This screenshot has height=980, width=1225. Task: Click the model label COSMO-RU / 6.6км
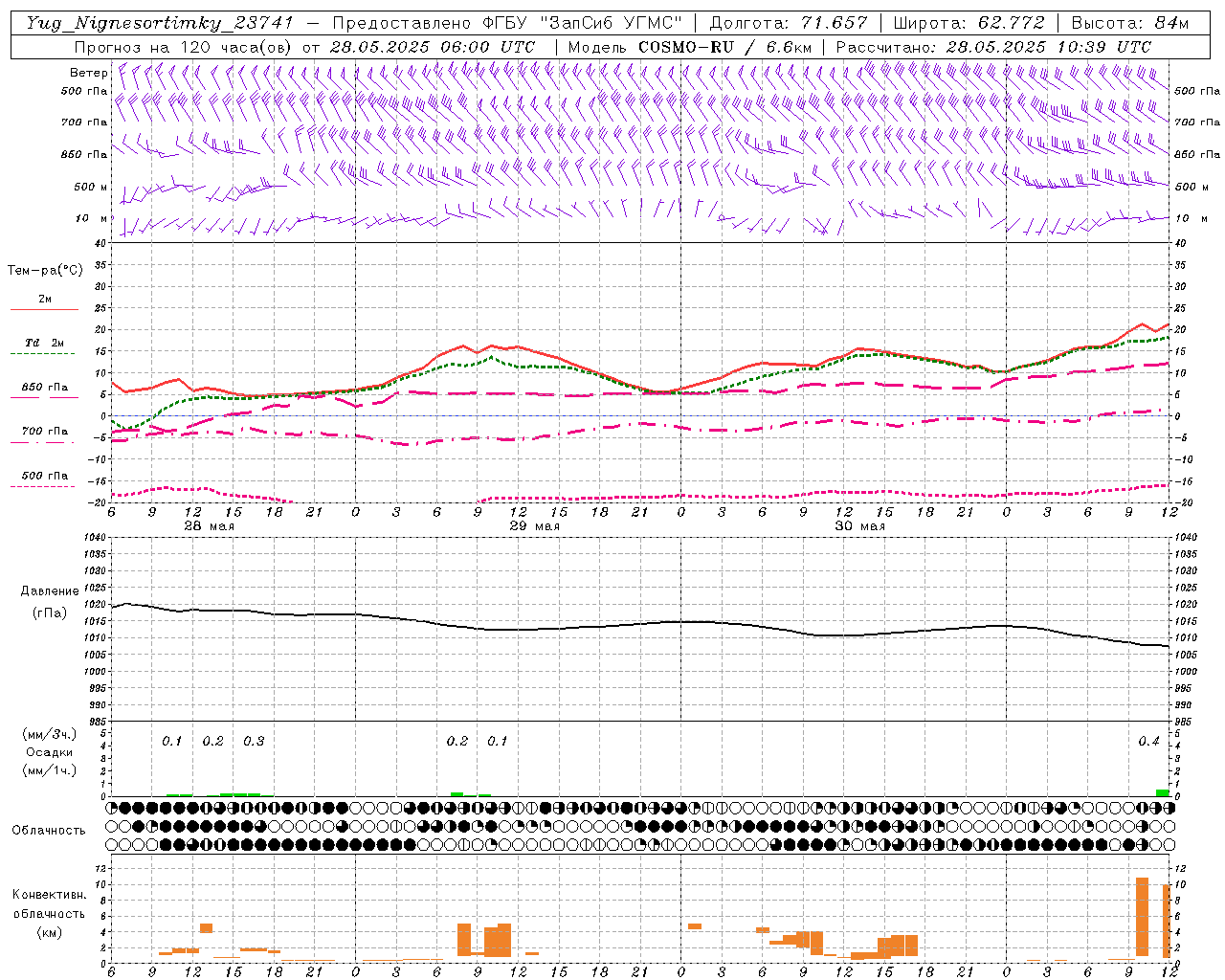point(724,47)
